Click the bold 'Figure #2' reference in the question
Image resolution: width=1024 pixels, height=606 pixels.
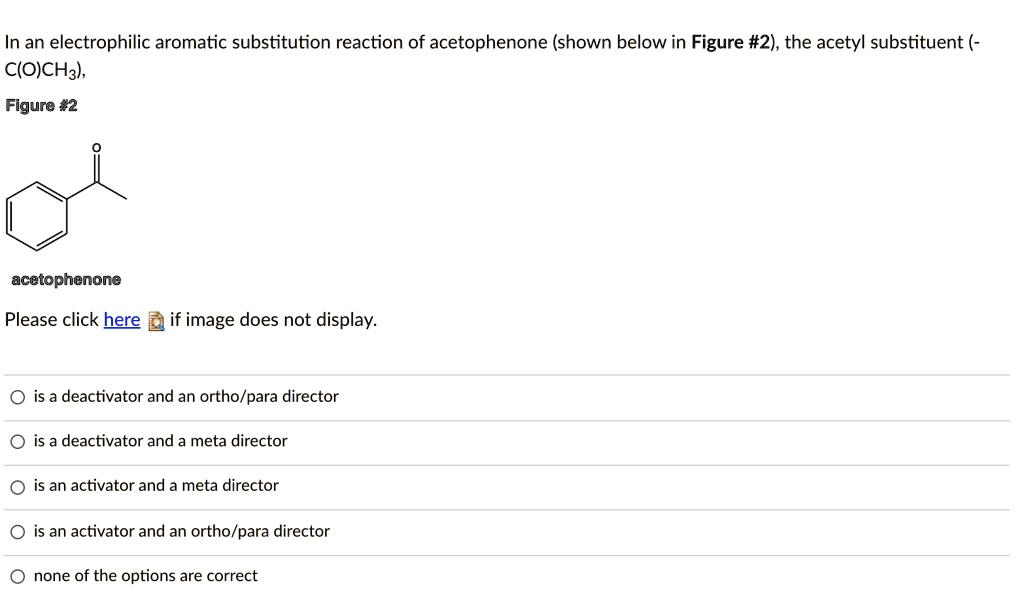(730, 42)
